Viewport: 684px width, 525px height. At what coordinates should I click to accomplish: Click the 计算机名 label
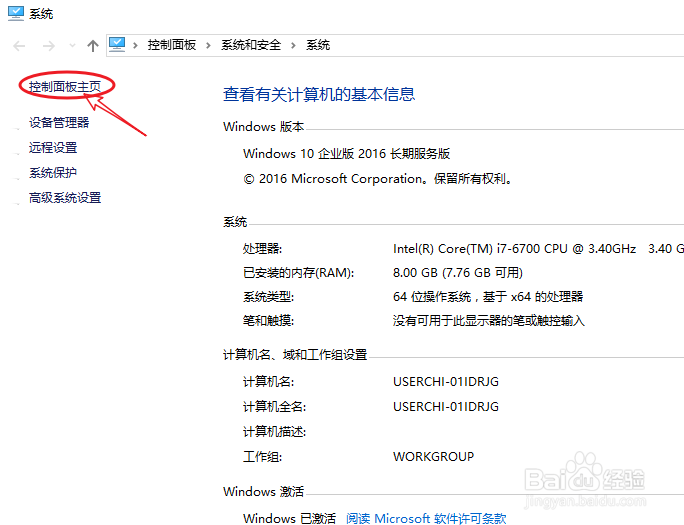click(268, 382)
